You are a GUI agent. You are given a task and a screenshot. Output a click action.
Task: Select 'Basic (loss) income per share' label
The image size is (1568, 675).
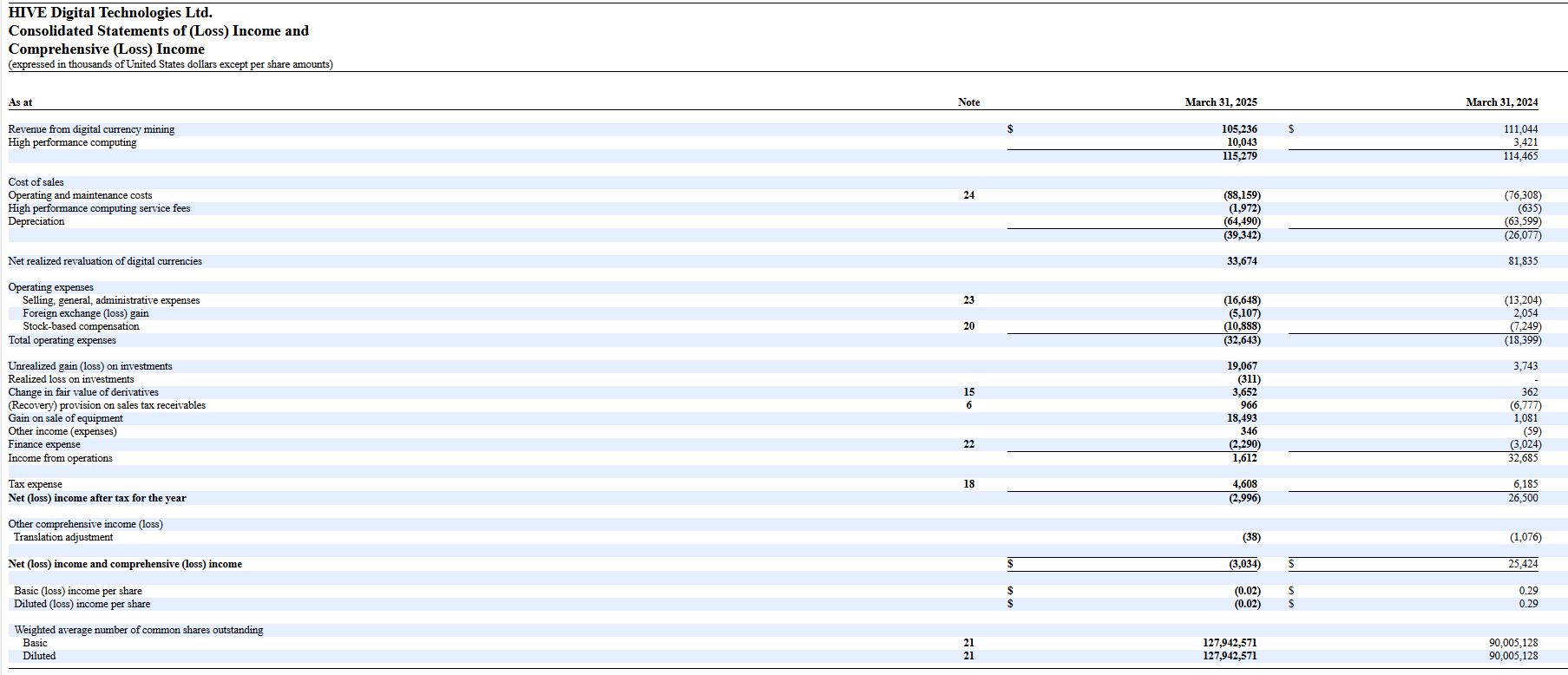point(78,591)
